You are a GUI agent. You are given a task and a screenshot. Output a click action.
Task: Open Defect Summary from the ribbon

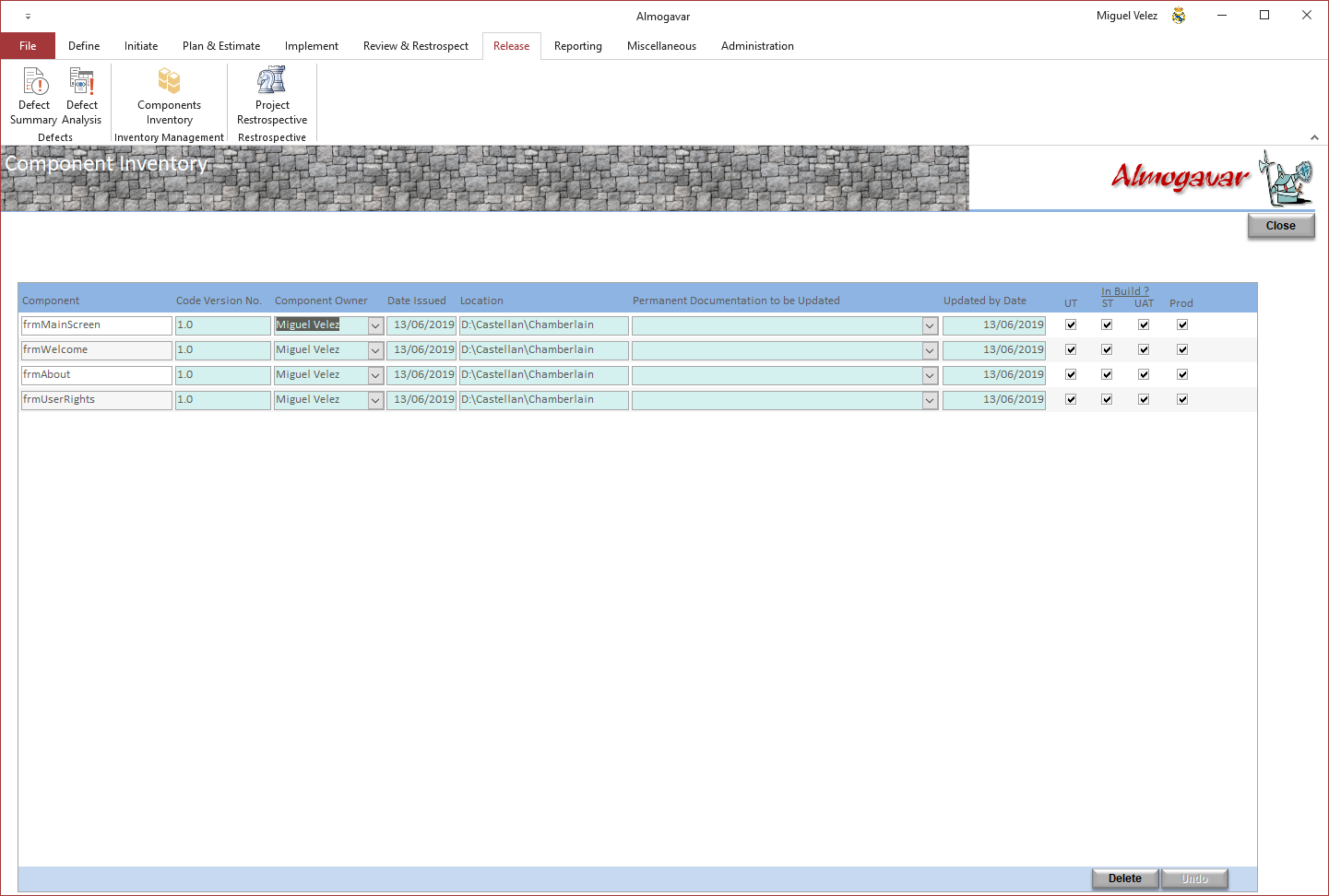[x=34, y=96]
